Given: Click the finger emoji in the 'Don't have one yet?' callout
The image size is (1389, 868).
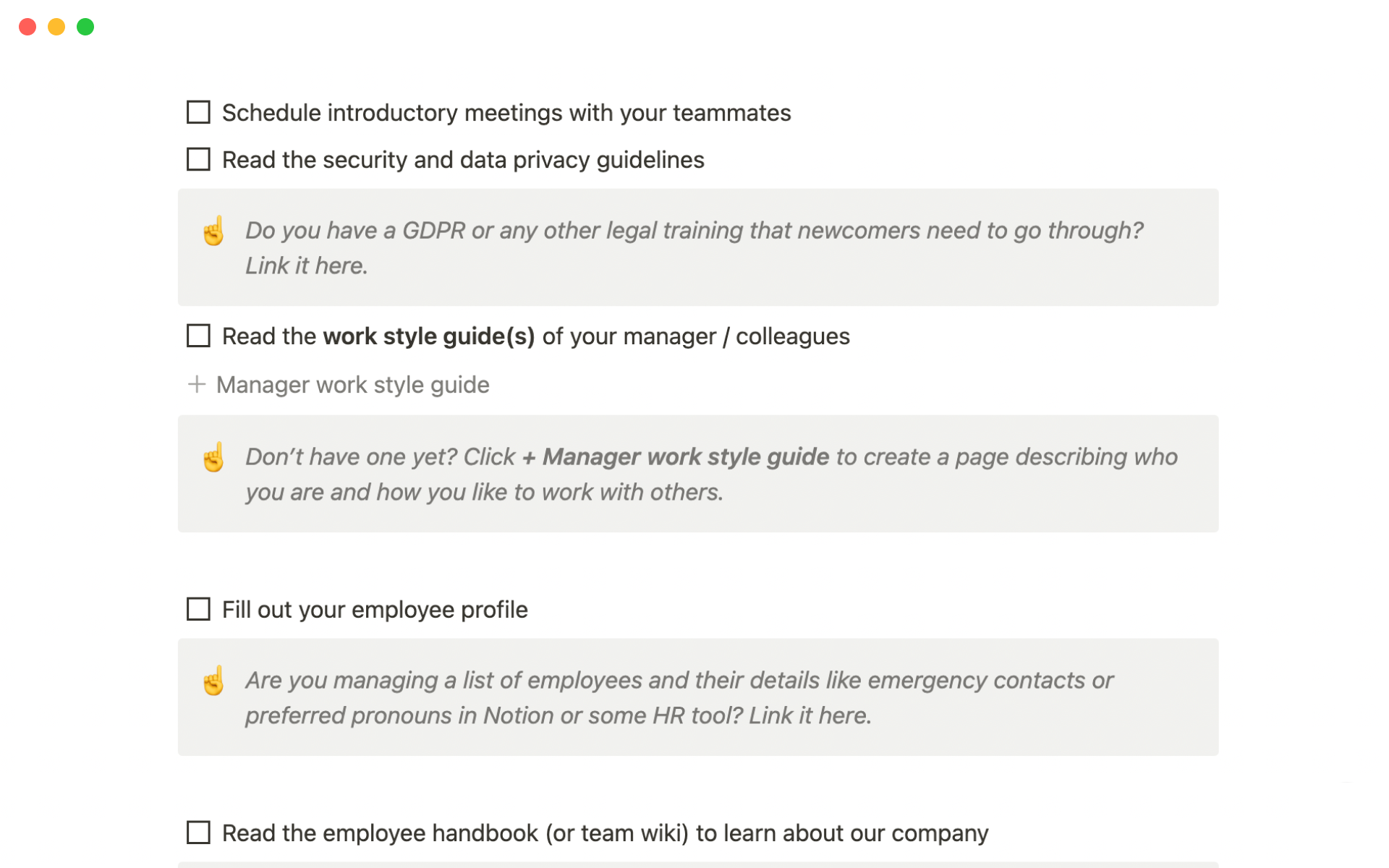Looking at the screenshot, I should pyautogui.click(x=213, y=458).
